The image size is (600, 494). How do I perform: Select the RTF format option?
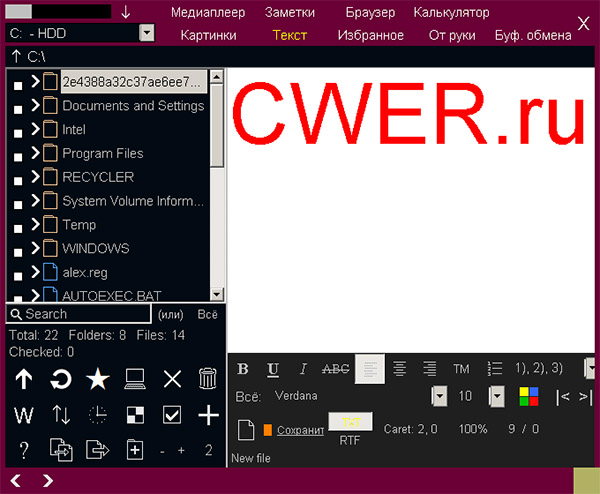pos(350,440)
